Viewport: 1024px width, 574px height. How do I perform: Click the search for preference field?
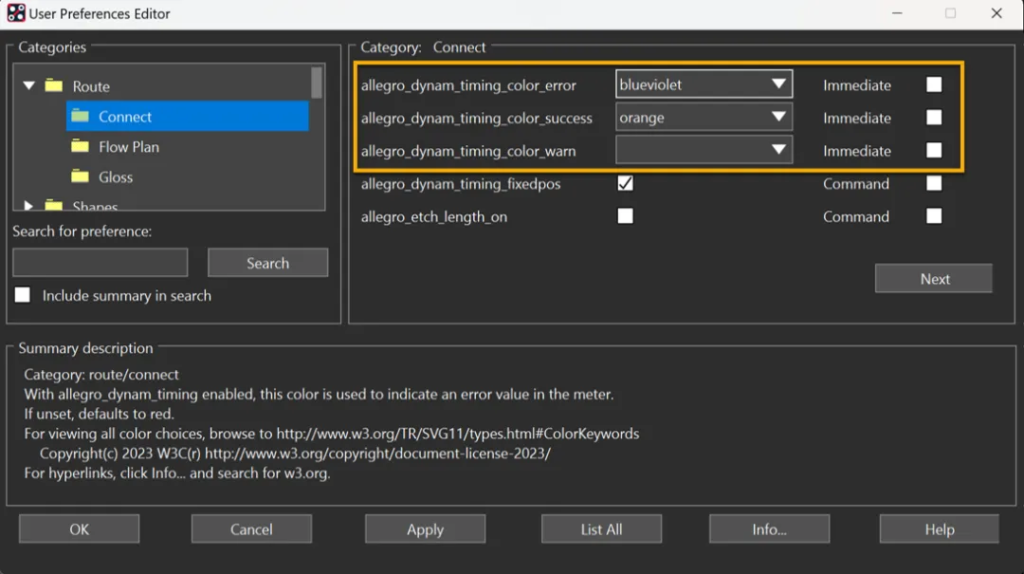(x=100, y=263)
